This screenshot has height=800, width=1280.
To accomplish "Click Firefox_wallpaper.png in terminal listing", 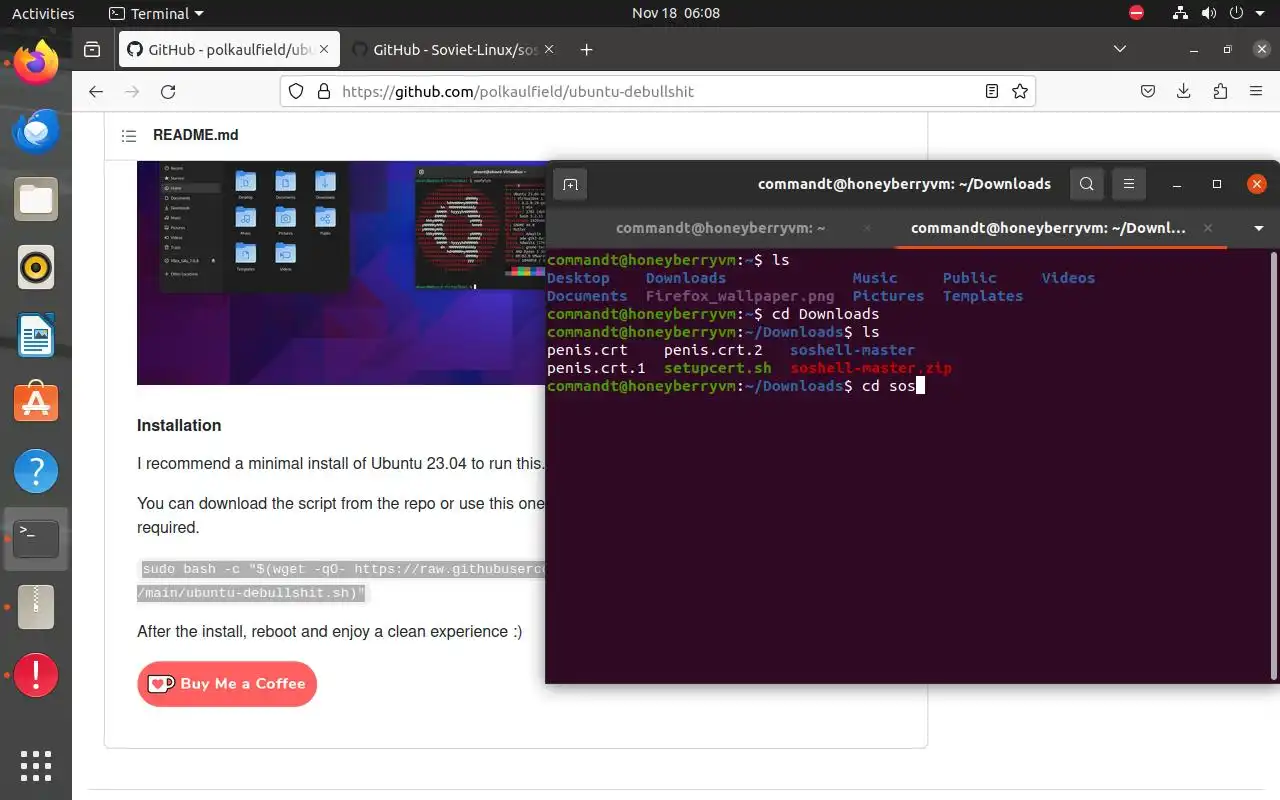I will [x=740, y=296].
